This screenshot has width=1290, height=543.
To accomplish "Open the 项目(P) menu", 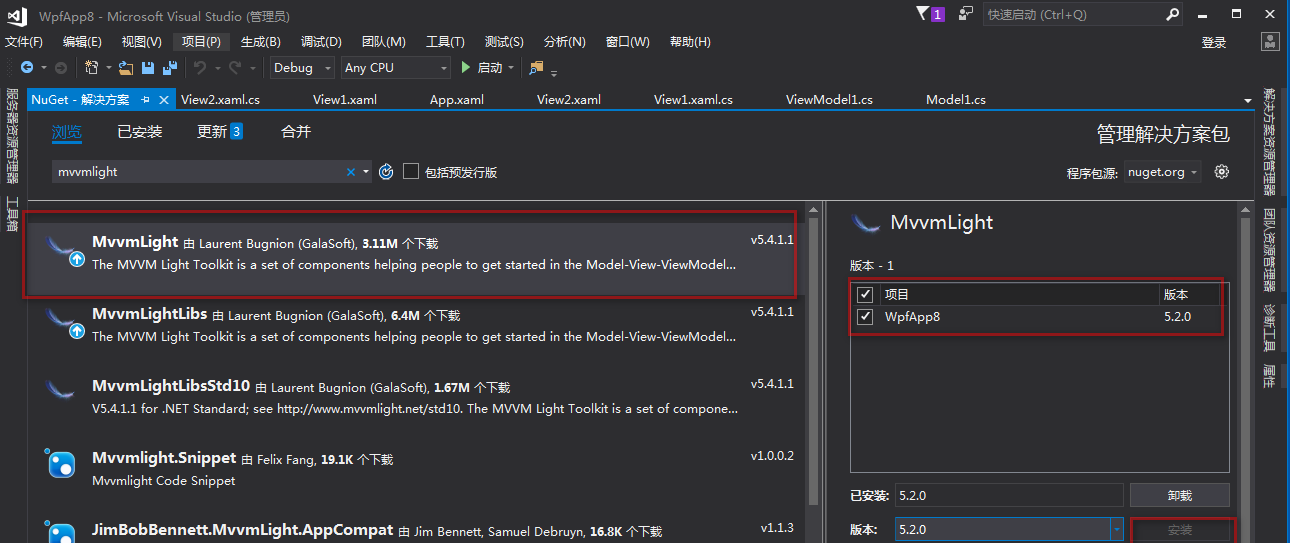I will pyautogui.click(x=201, y=42).
